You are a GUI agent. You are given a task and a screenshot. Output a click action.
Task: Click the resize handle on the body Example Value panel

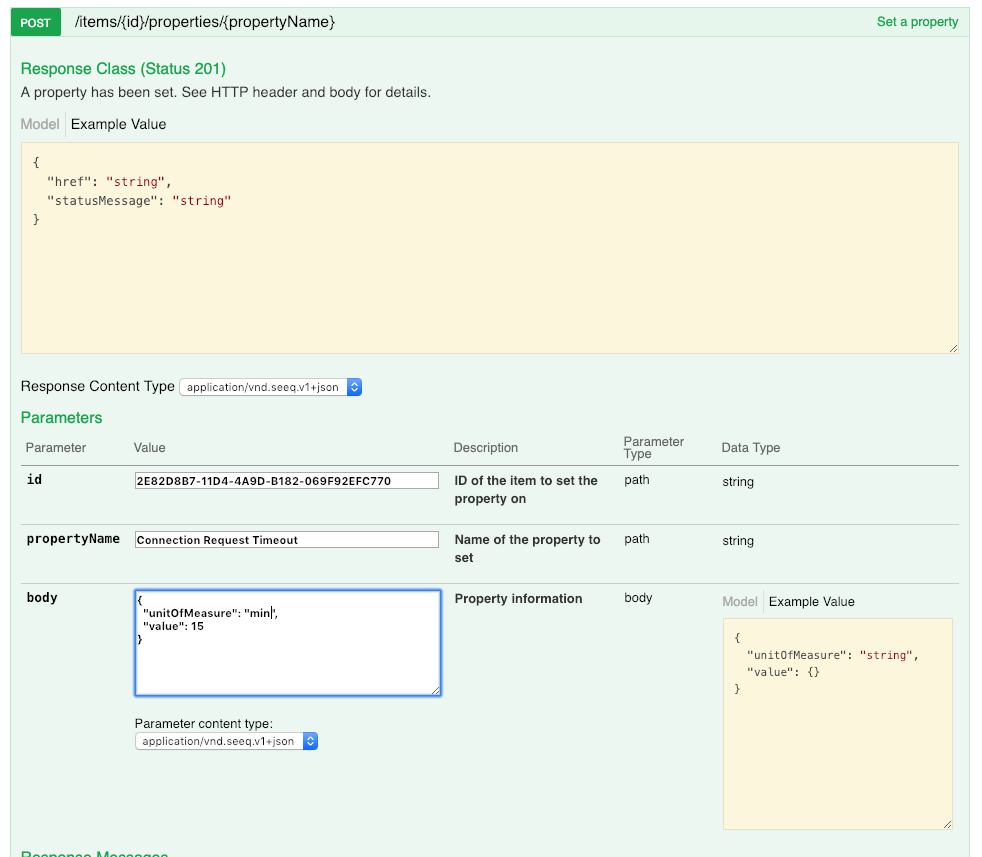tap(946, 822)
